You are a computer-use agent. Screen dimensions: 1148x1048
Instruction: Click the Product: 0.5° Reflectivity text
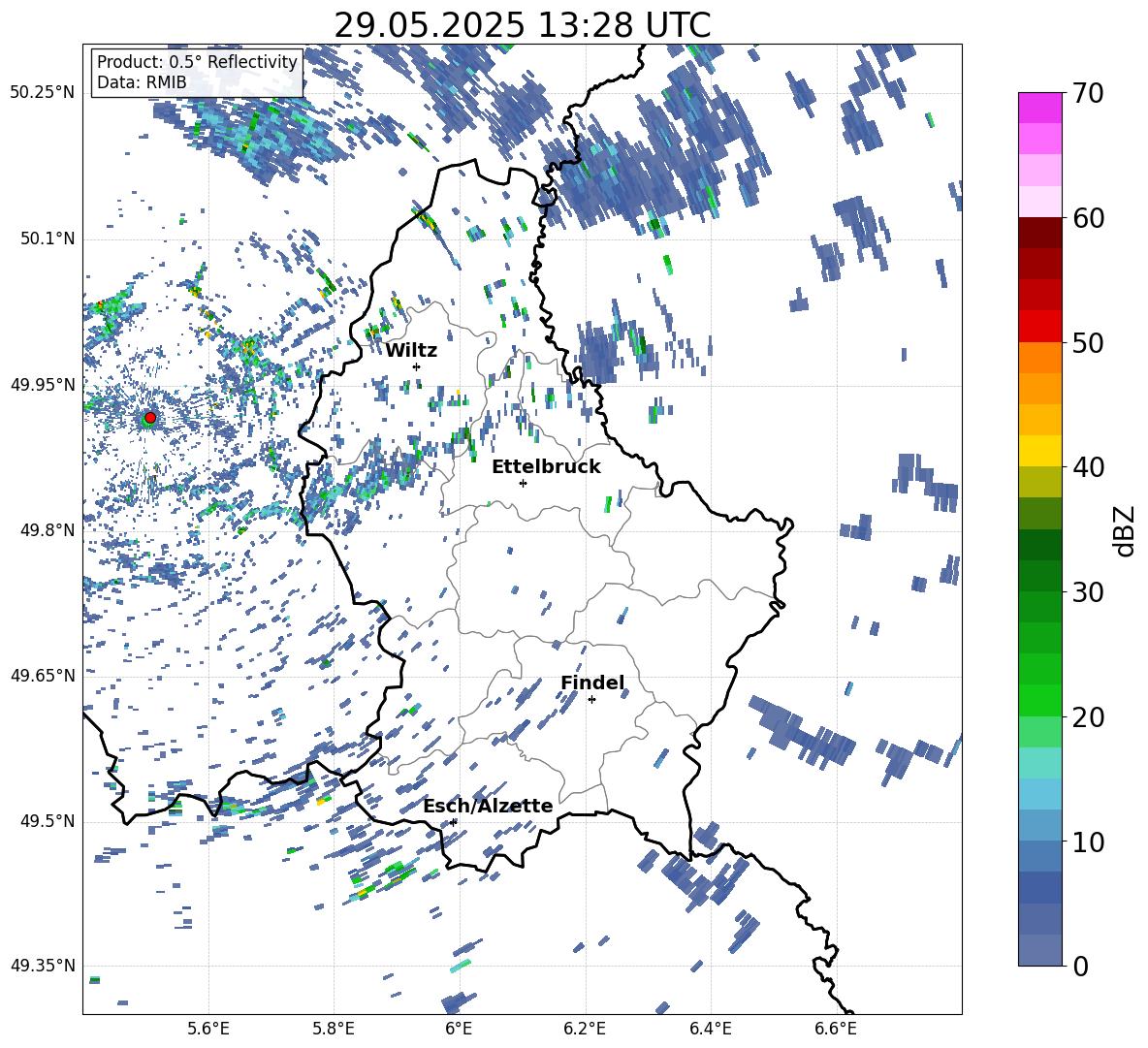(x=197, y=62)
